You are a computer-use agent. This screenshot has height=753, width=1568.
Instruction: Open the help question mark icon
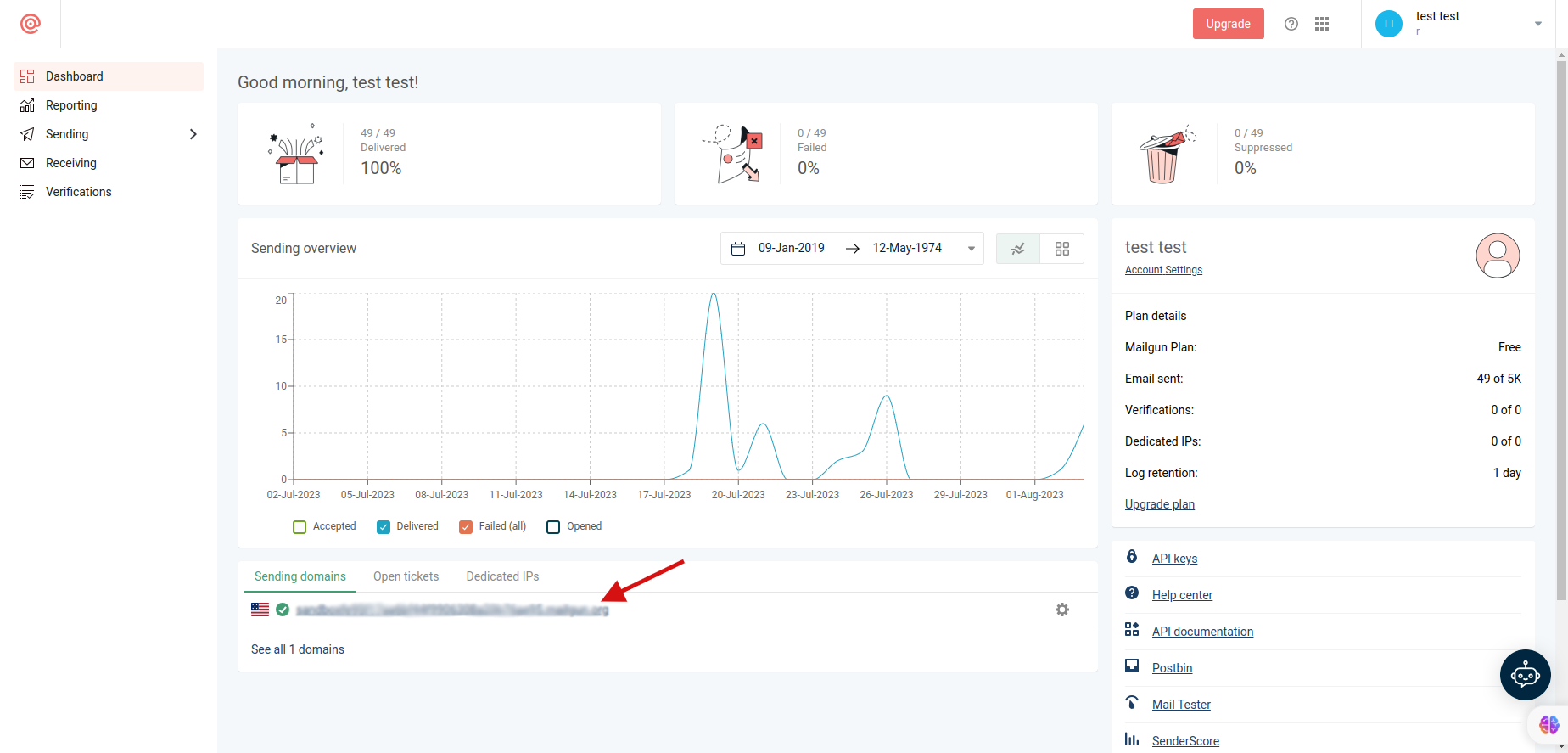point(1291,24)
